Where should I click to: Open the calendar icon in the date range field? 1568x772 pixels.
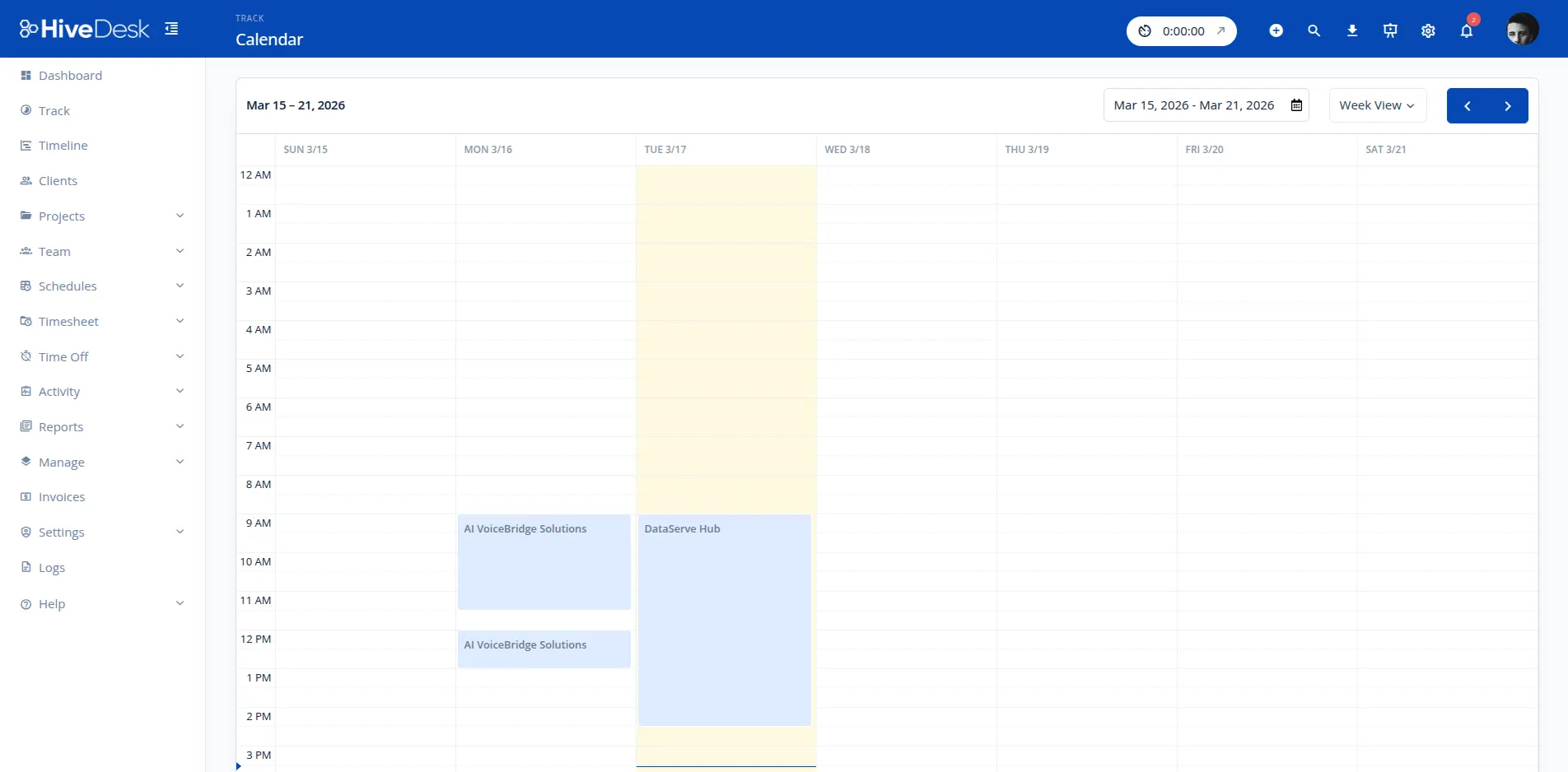click(1296, 105)
